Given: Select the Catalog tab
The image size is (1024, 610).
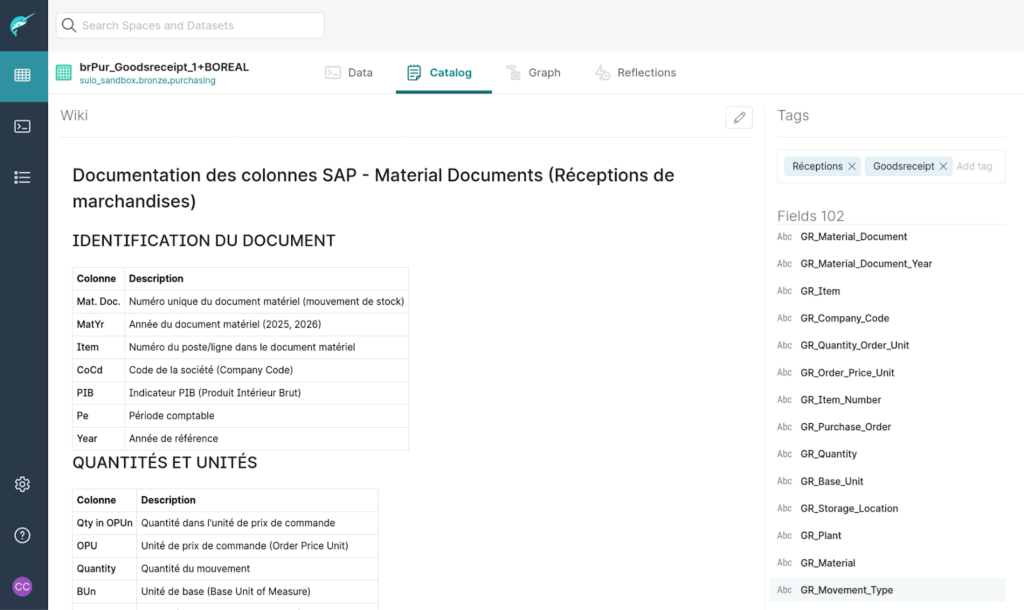Looking at the screenshot, I should coord(439,73).
